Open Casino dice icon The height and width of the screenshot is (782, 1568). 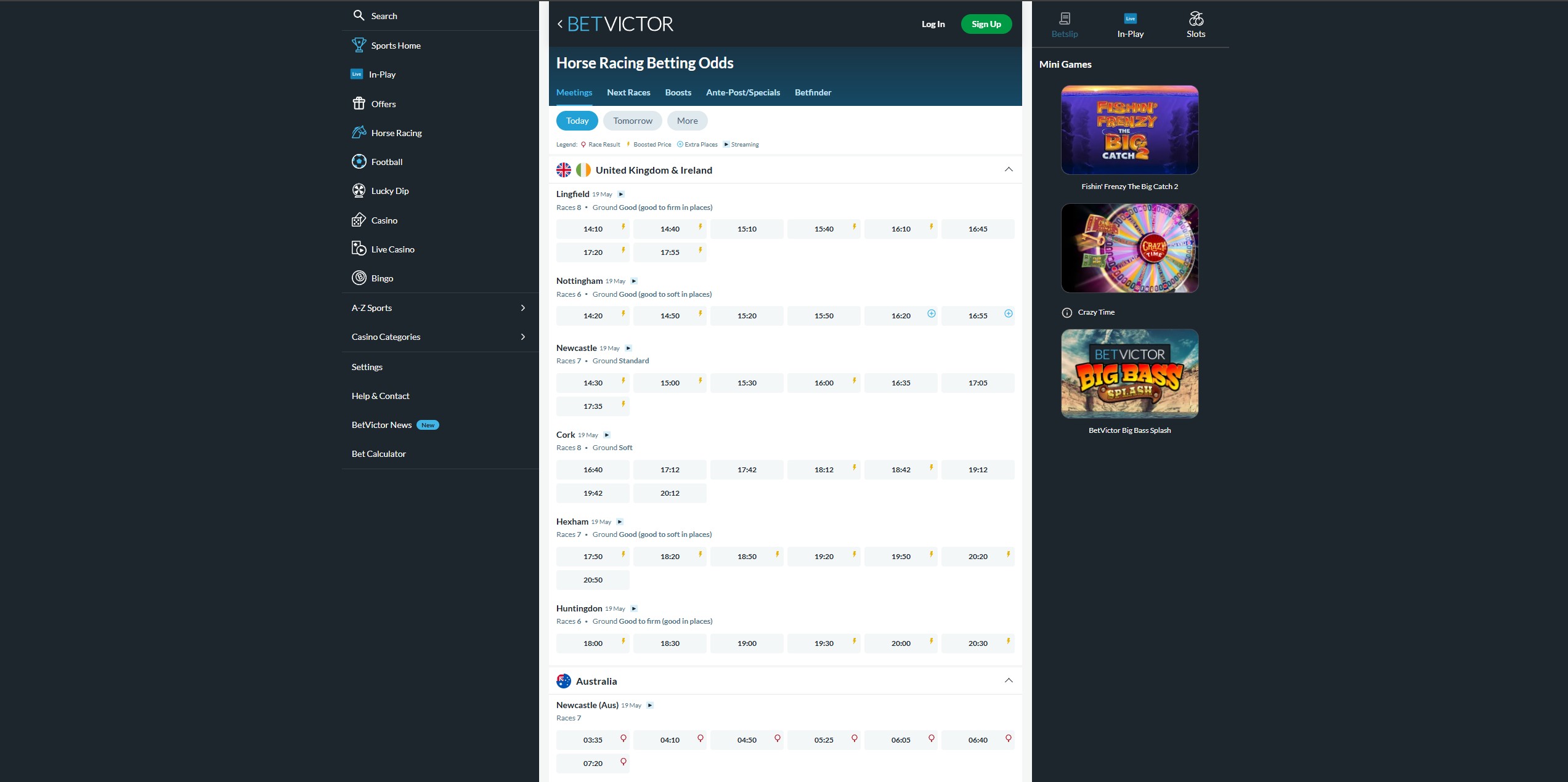click(x=359, y=220)
